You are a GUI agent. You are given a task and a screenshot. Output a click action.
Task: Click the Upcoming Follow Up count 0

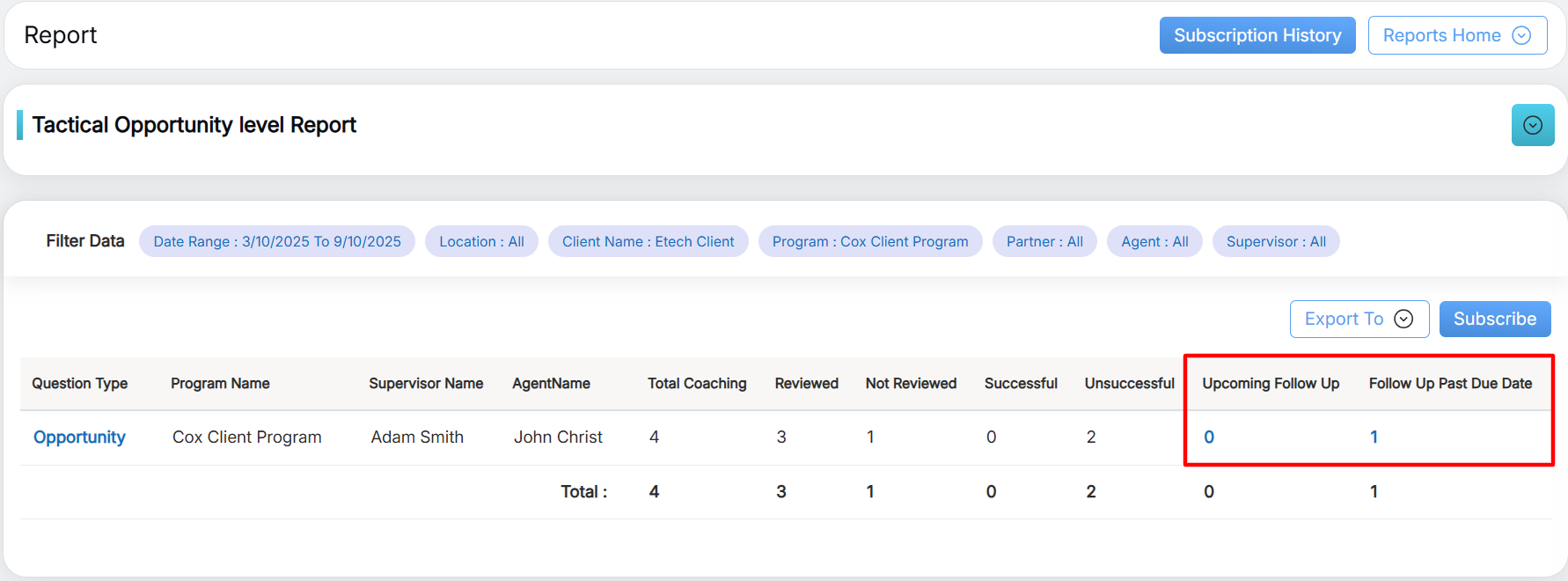pos(1209,437)
